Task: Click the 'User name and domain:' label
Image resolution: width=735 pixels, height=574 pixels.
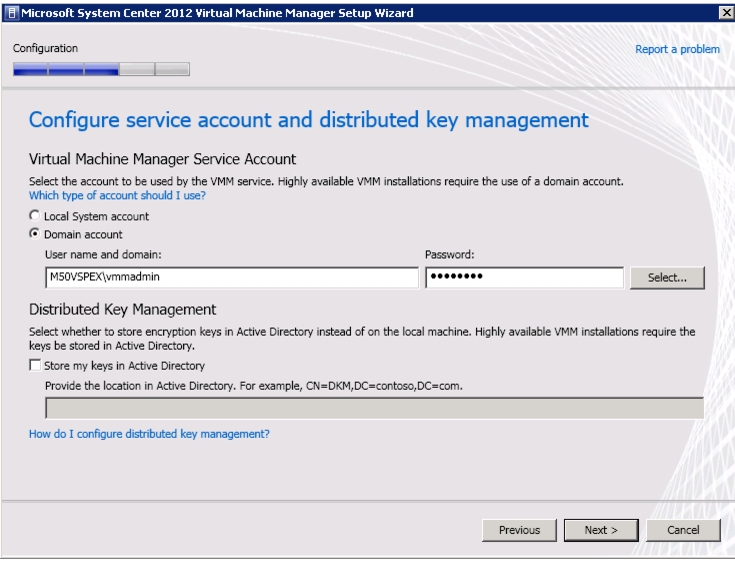Action: click(103, 254)
